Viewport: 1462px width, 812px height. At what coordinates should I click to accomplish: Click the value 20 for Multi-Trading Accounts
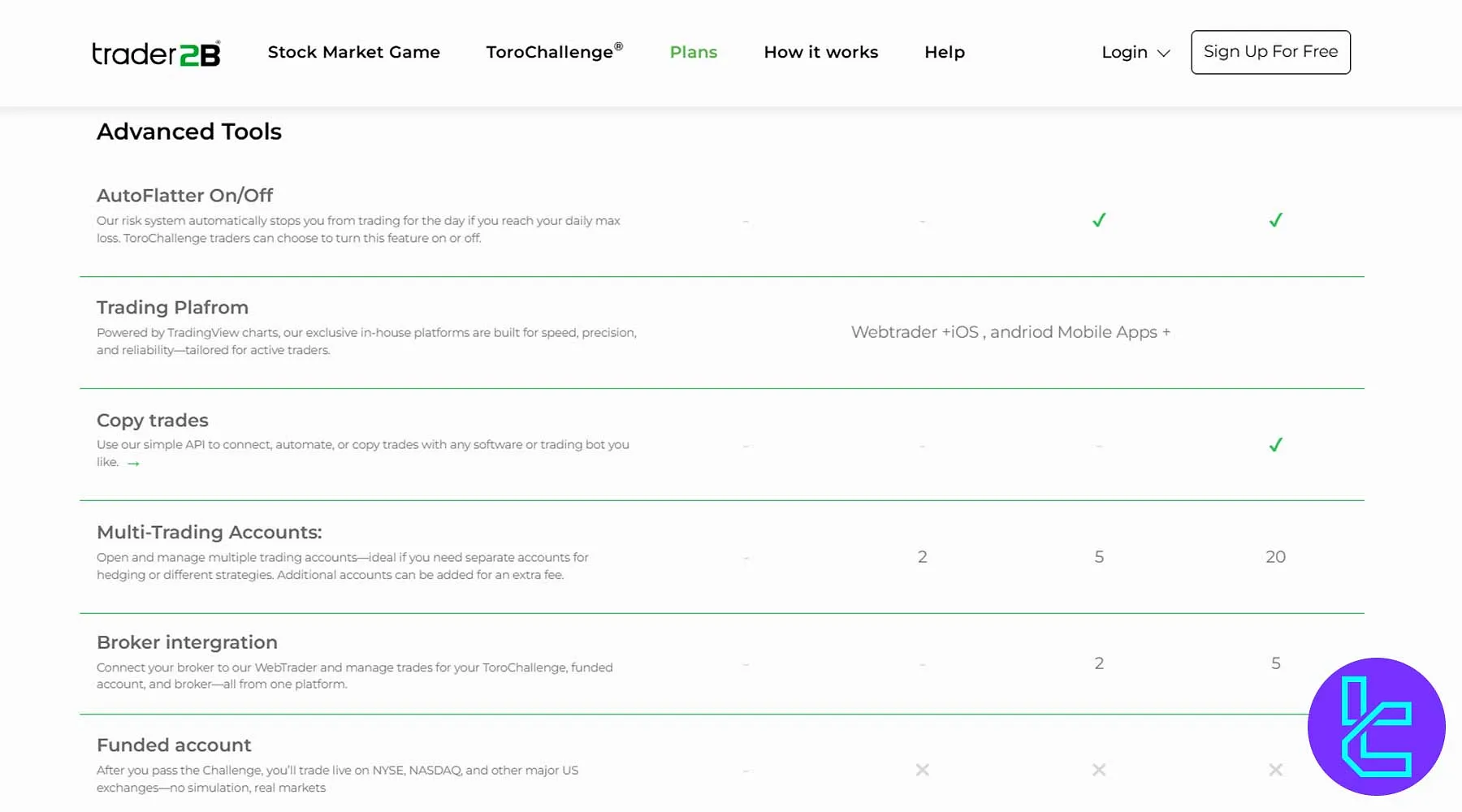tap(1275, 557)
